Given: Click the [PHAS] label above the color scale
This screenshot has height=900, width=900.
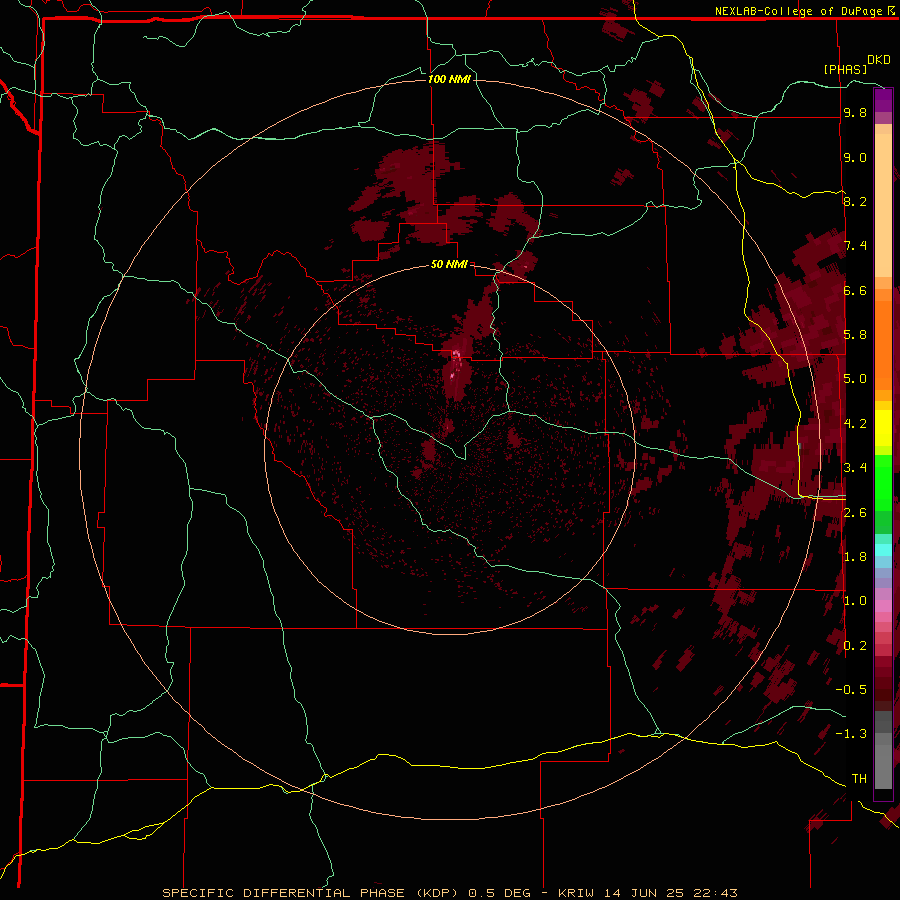Looking at the screenshot, I should (x=845, y=69).
